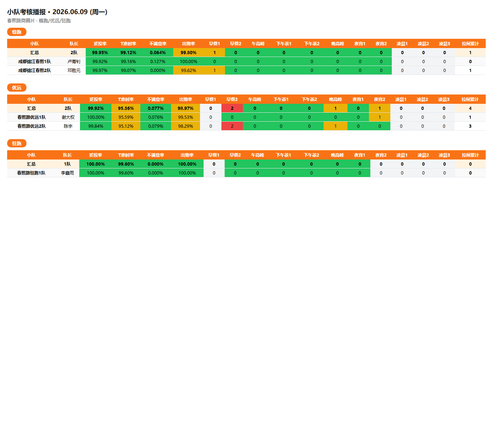Select the 春熙路优远2队 row name
The image size is (500, 429).
(31, 126)
